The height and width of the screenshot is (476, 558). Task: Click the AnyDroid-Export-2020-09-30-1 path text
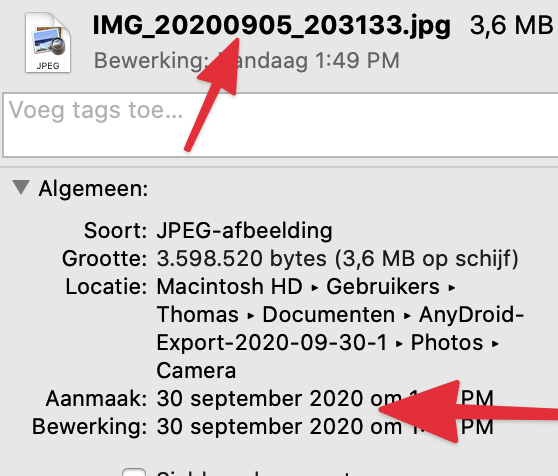point(340,329)
